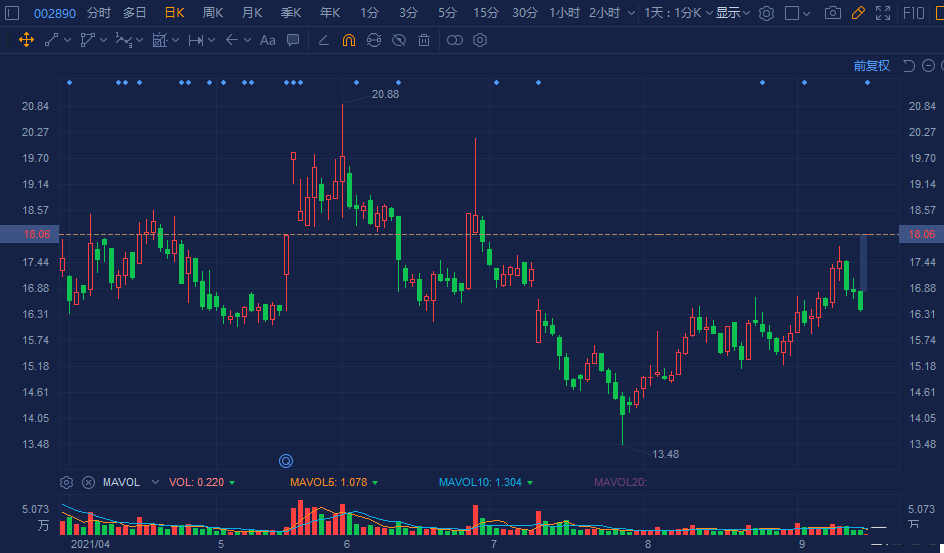
Task: Select the 周K weekly chart tab
Action: tap(213, 13)
